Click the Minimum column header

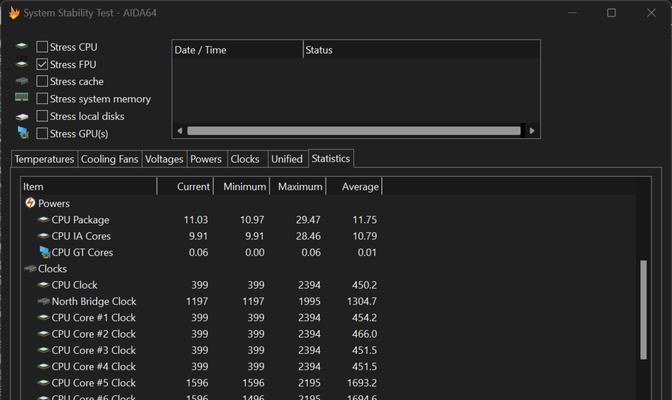242,186
